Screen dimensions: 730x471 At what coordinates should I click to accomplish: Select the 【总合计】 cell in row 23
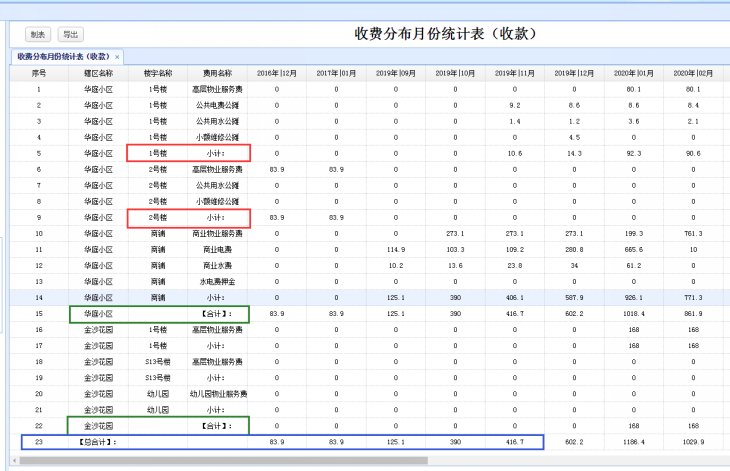[98, 441]
